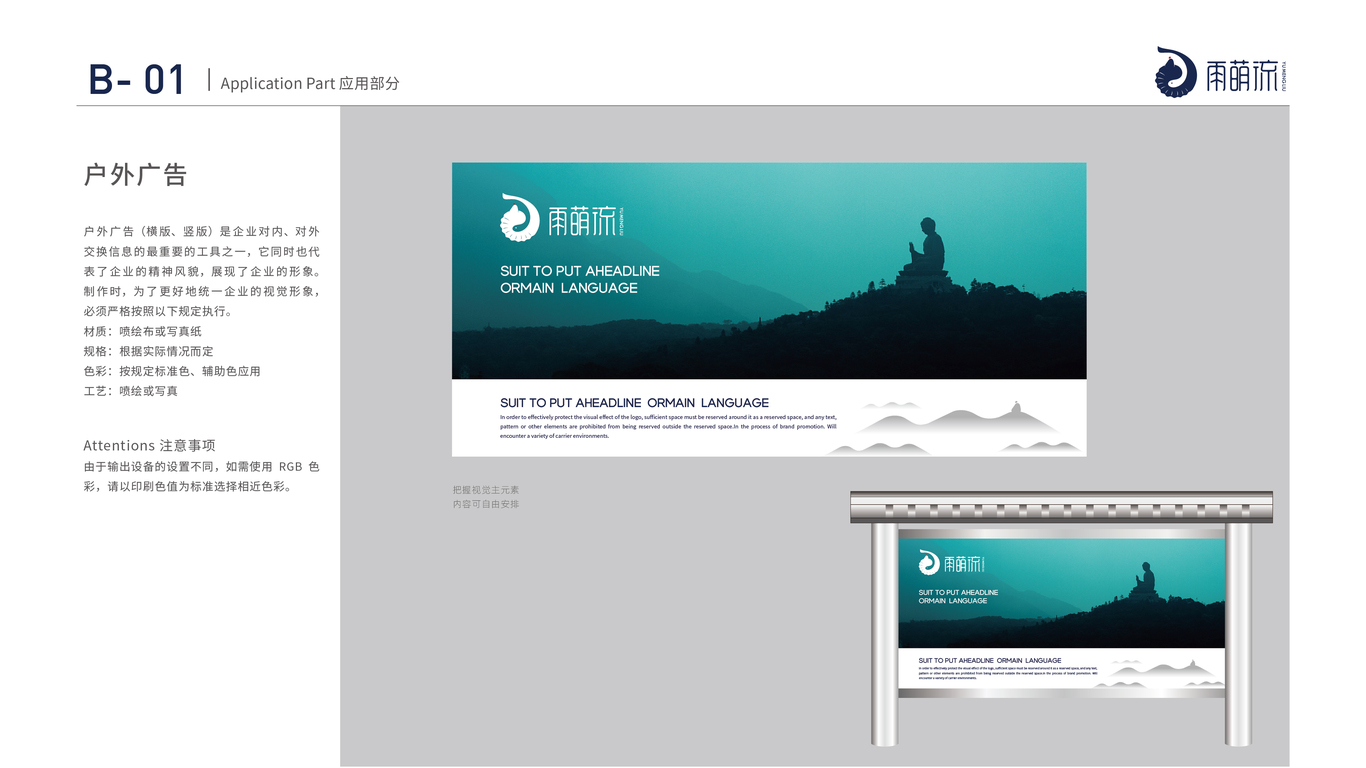Click the paragraph line beginning "户外广告（横版、竖版）"
The height and width of the screenshot is (768, 1366).
[x=202, y=232]
